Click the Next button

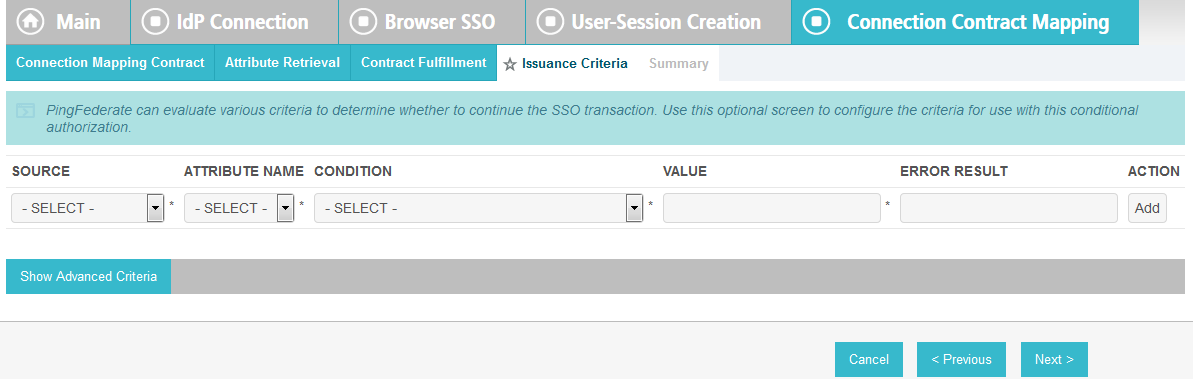pos(1054,359)
